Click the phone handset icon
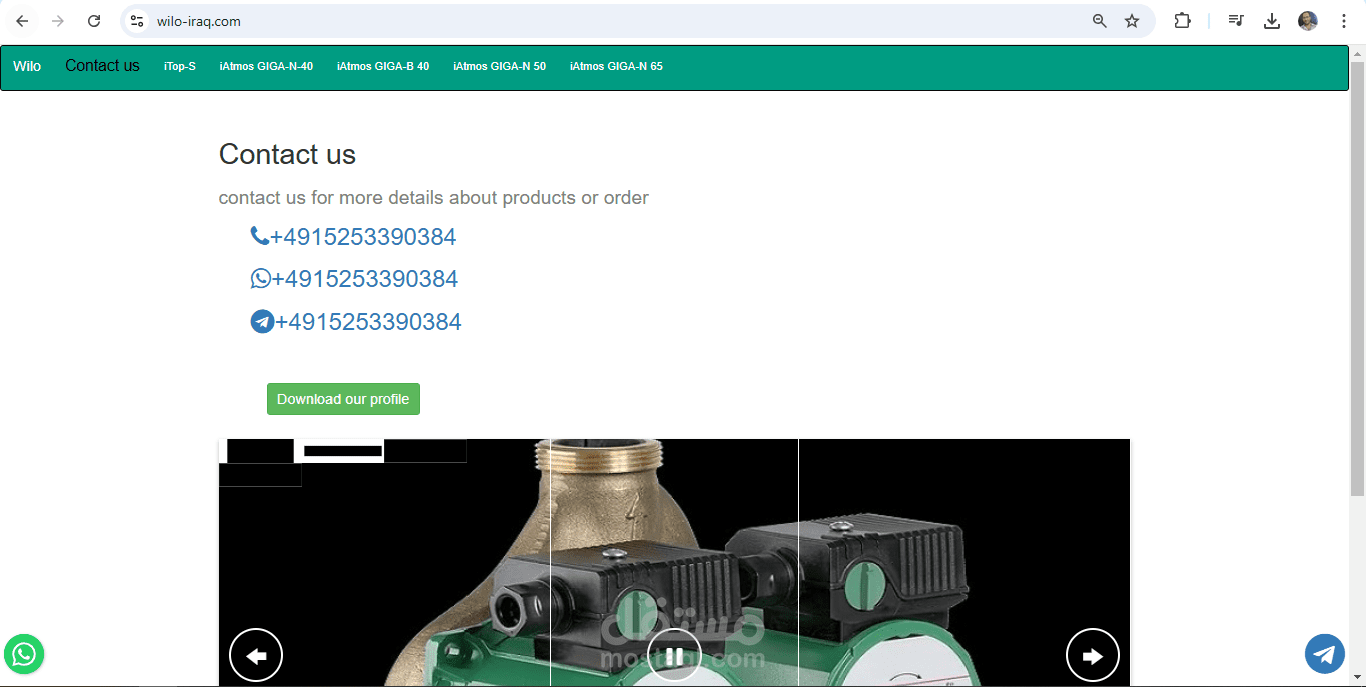1366x687 pixels. [x=259, y=236]
